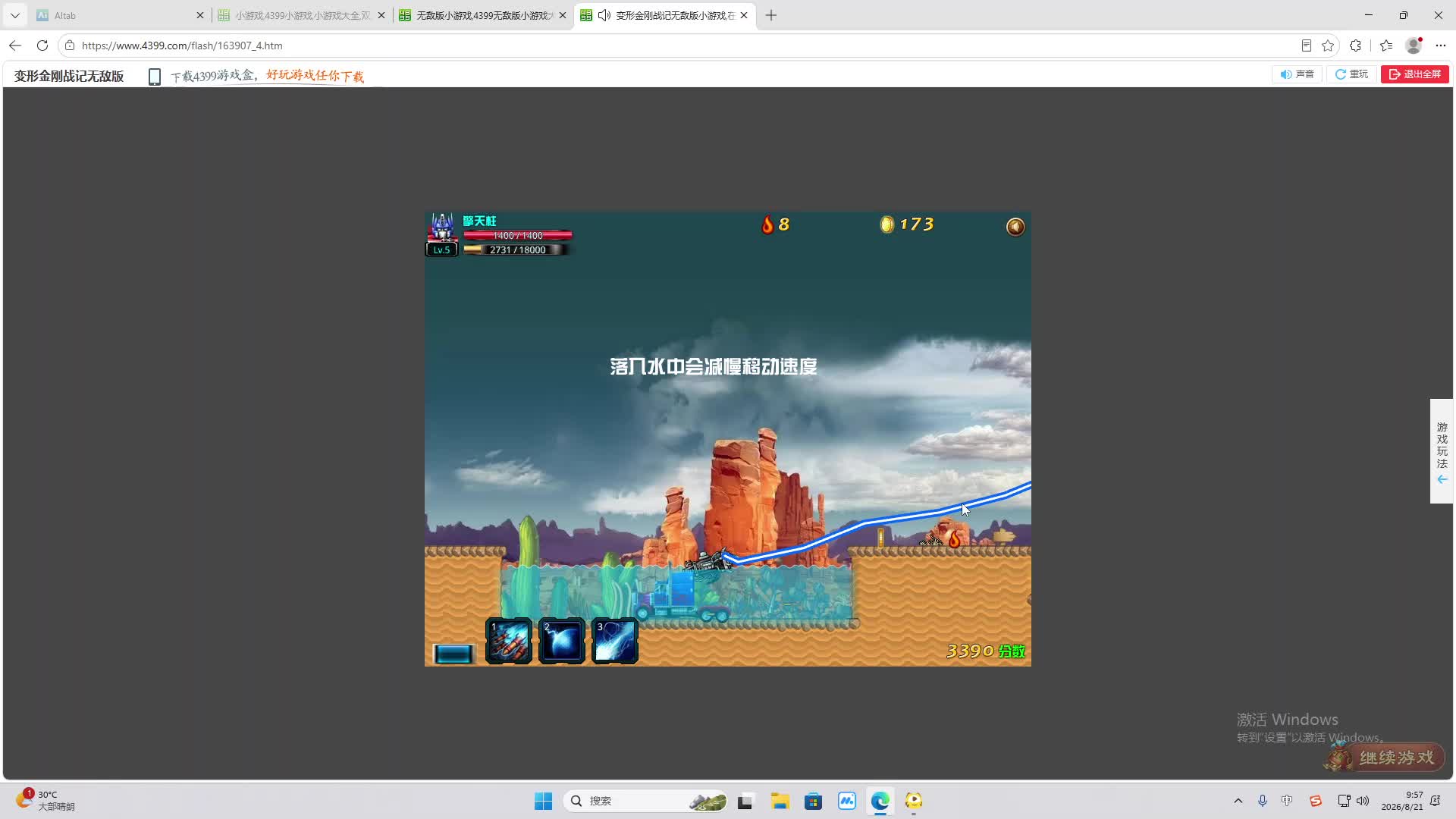Viewport: 1456px width, 819px height.
Task: Open Microsoft Store from taskbar
Action: (x=814, y=801)
